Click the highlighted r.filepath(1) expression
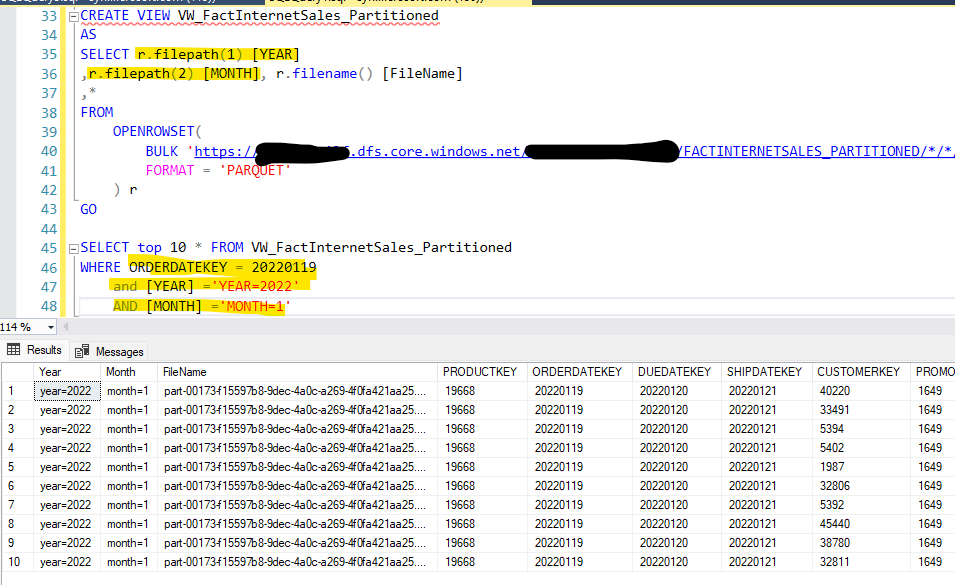This screenshot has height=585, width=955. pos(189,54)
